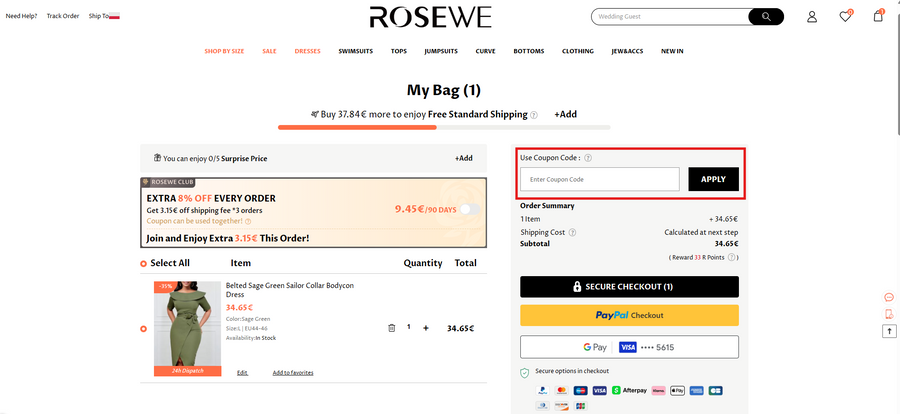This screenshot has height=414, width=900.
Task: Click the scroll-to-top arrow button
Action: pos(889,331)
